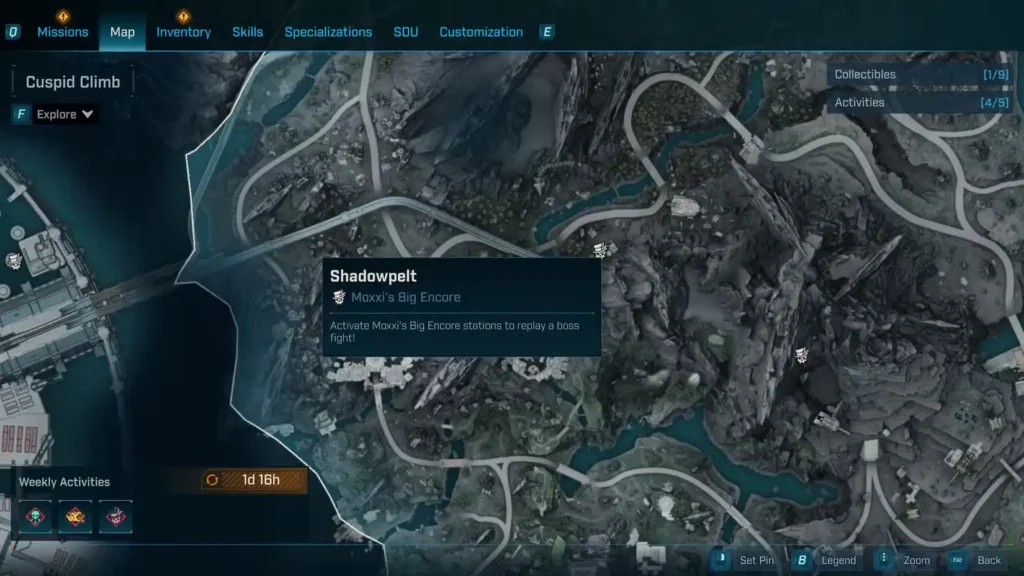Click the Missions notification diamond icon
1024x576 pixels.
[63, 16]
